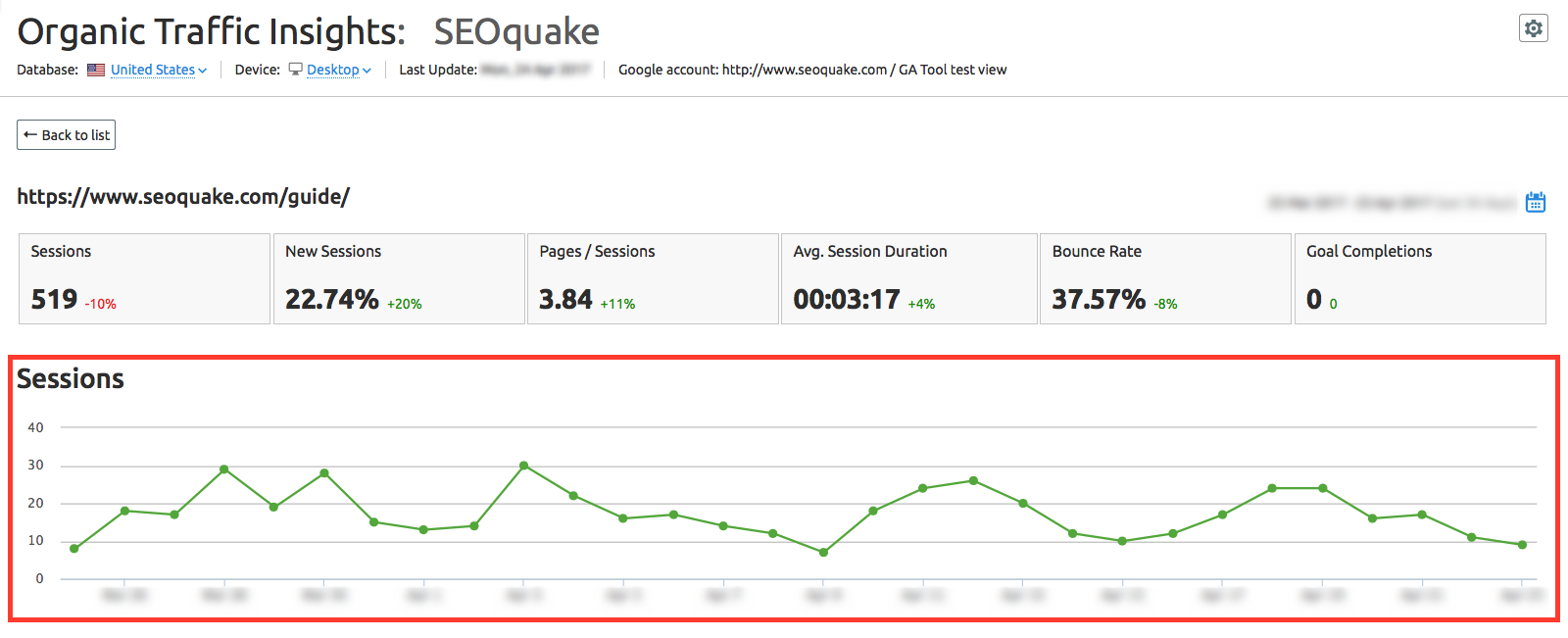Image resolution: width=1568 pixels, height=638 pixels.
Task: Open the settings gear icon
Action: click(x=1533, y=28)
